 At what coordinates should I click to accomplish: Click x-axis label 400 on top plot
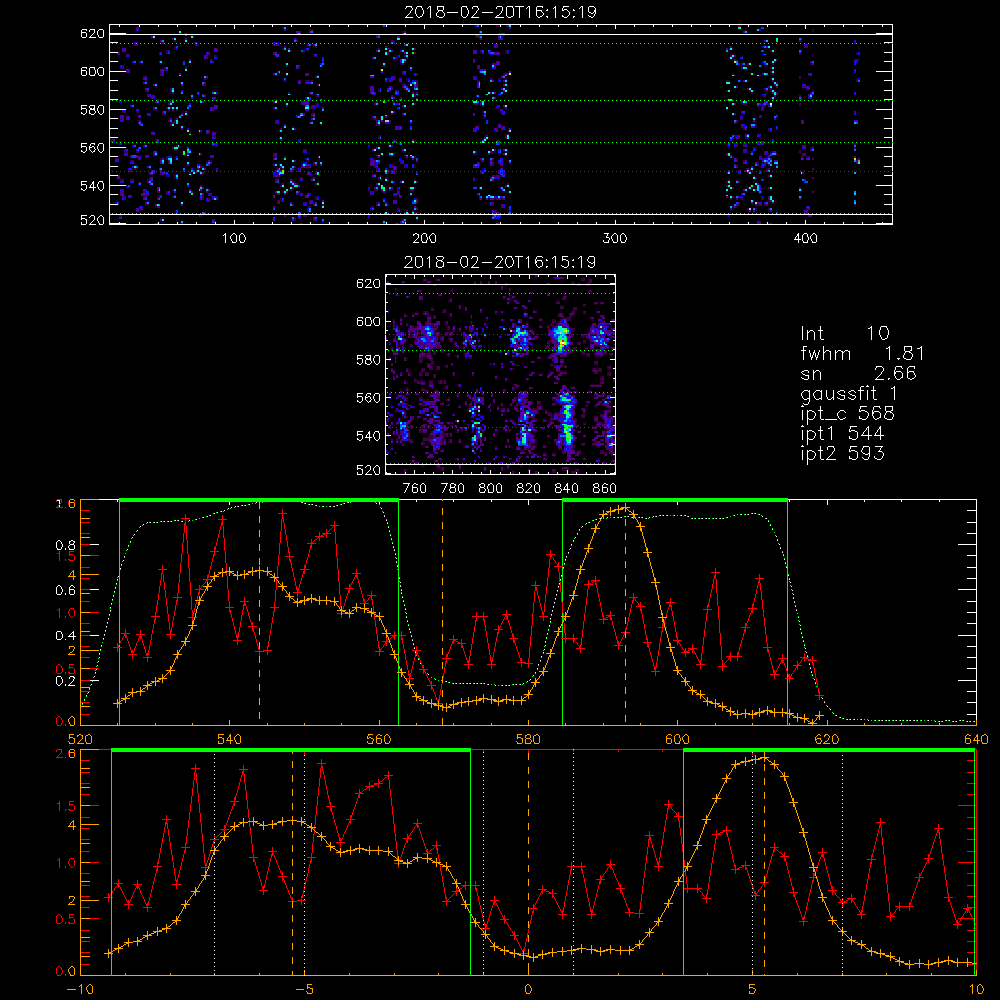pos(805,239)
